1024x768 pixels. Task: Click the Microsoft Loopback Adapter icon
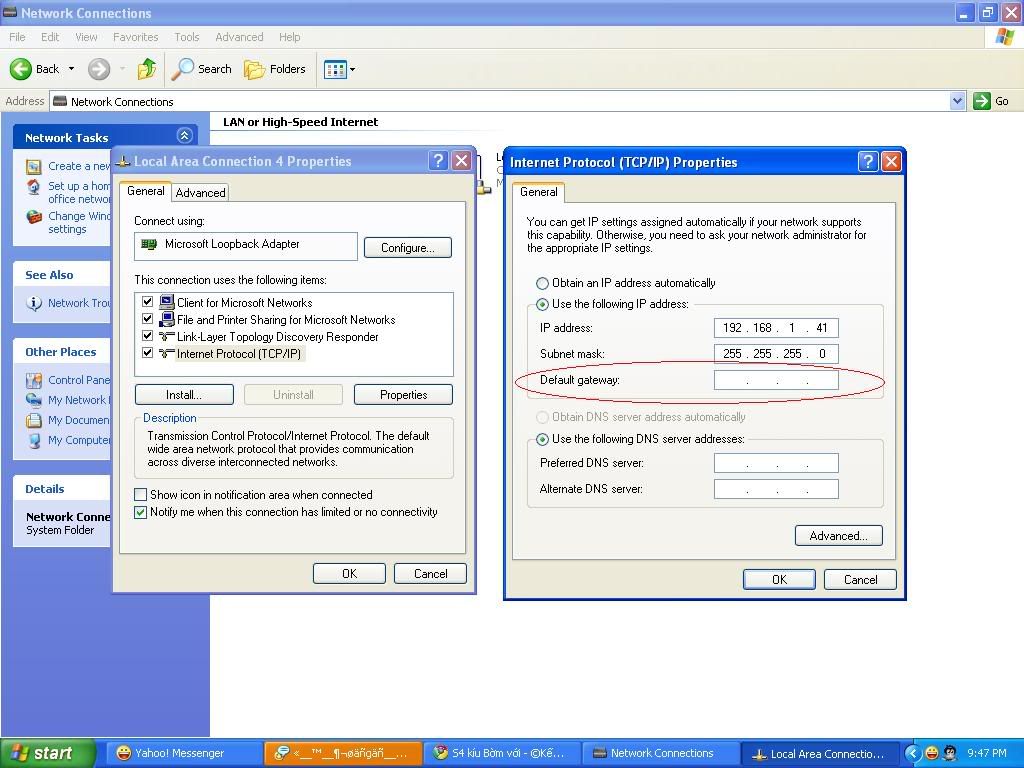tap(149, 244)
